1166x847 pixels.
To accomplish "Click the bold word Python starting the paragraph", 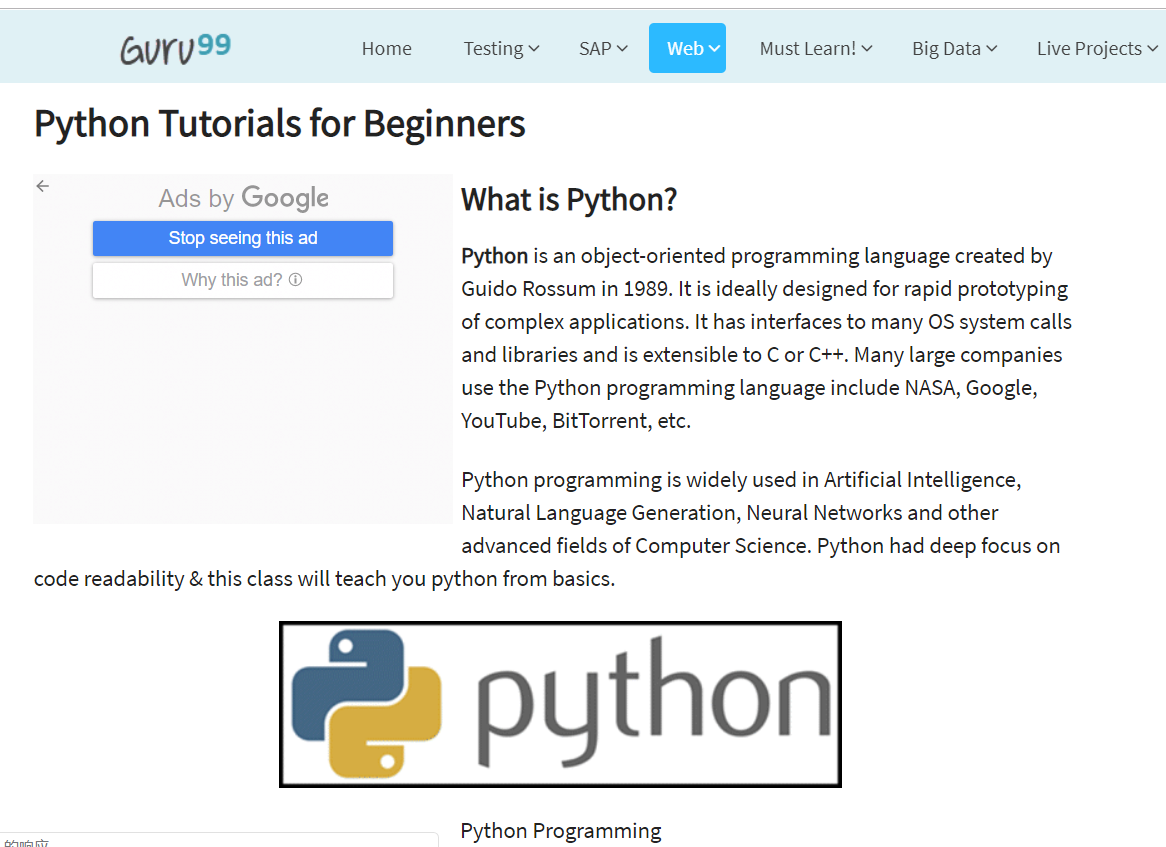I will click(495, 256).
